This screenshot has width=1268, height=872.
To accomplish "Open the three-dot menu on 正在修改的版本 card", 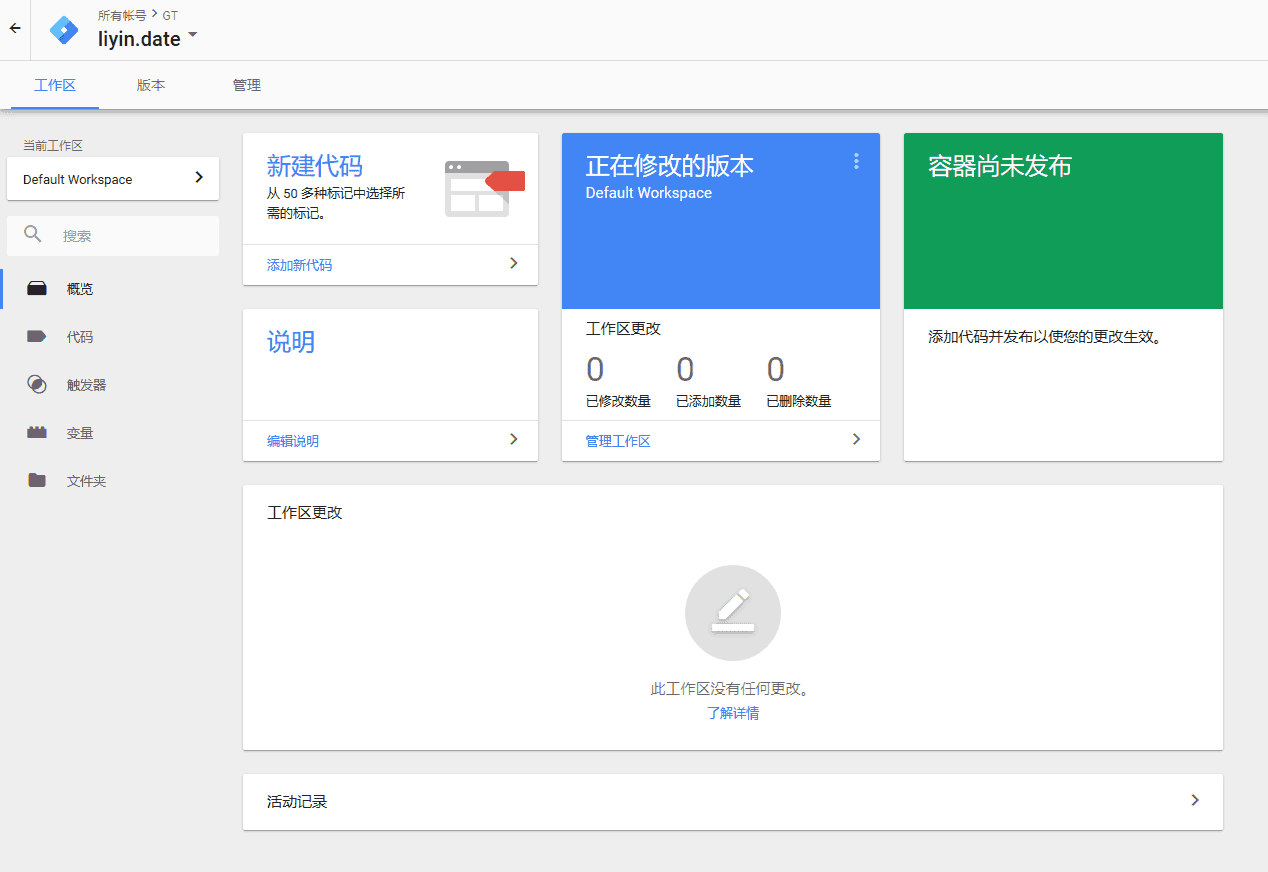I will 856,161.
